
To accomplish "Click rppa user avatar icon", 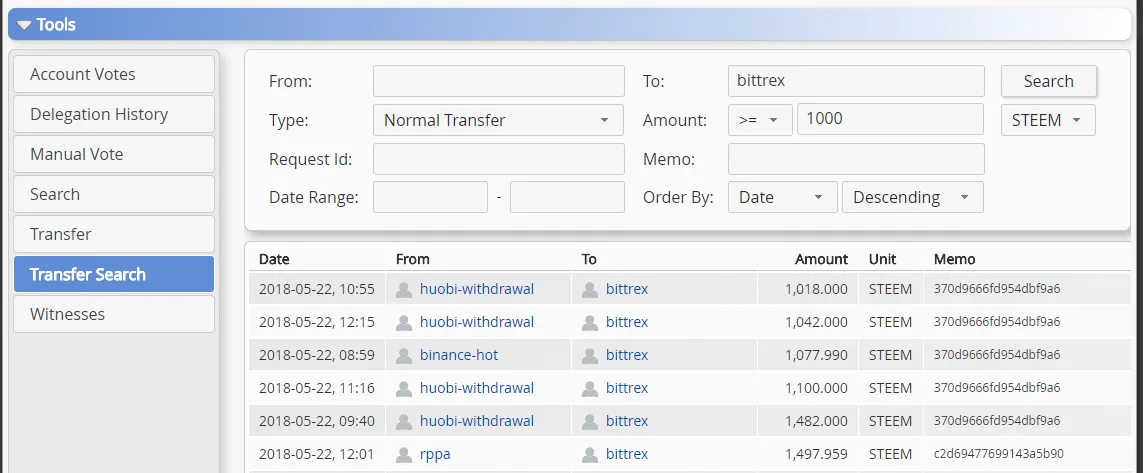I will tap(404, 455).
